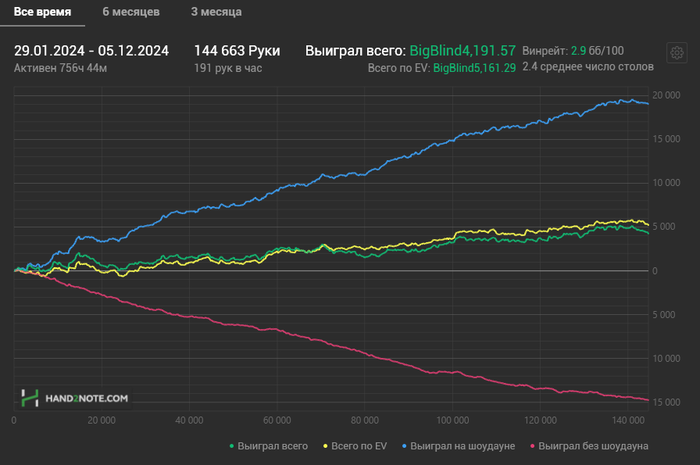
Task: Toggle the 'Всего по EV' legend series
Action: click(355, 446)
